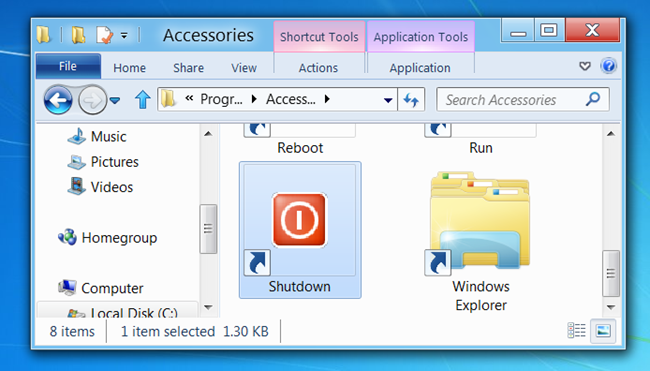Switch to Details view in status bar
This screenshot has width=650, height=371.
576,331
